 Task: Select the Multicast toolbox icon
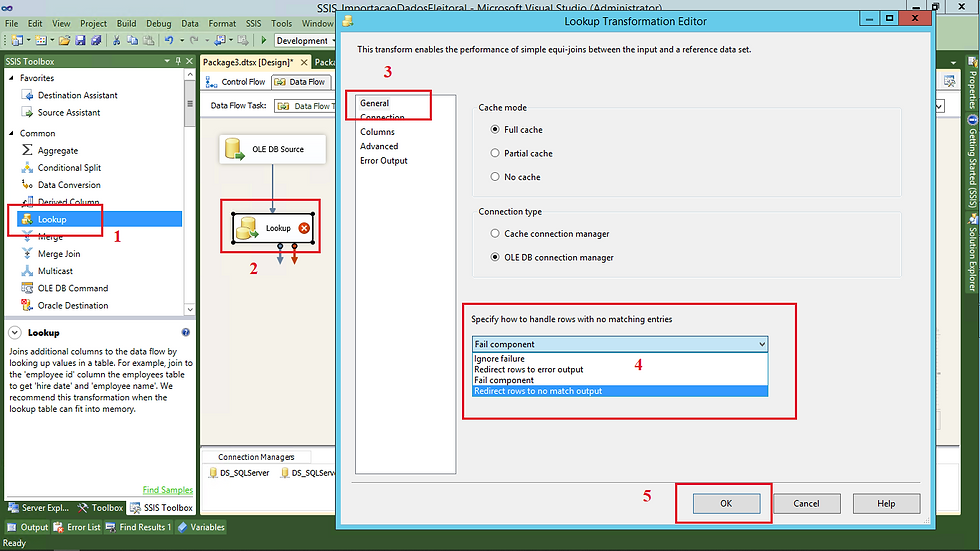pyautogui.click(x=27, y=271)
